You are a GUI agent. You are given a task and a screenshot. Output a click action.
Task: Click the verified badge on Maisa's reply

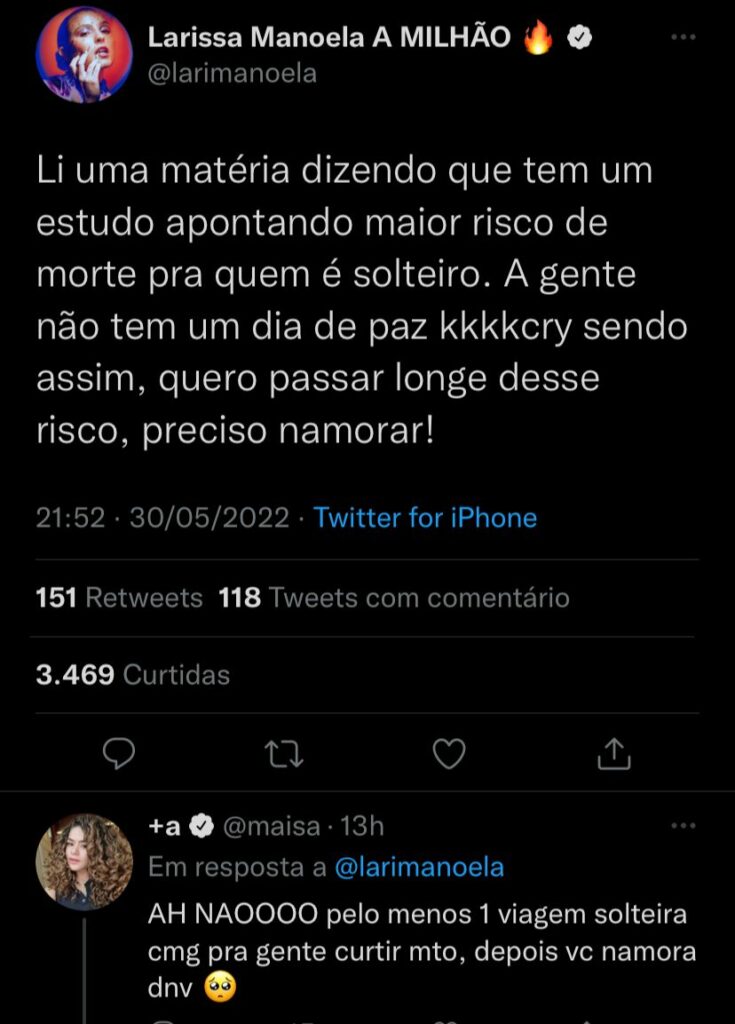[x=200, y=827]
